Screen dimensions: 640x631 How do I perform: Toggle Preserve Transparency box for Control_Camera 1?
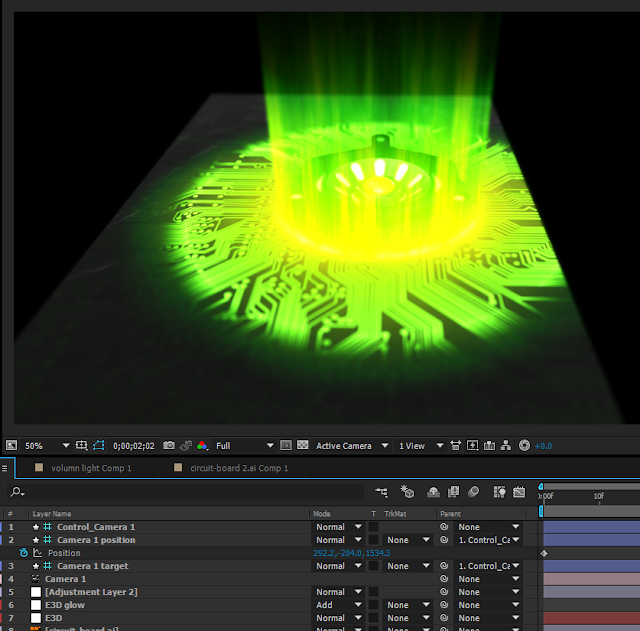(x=373, y=527)
